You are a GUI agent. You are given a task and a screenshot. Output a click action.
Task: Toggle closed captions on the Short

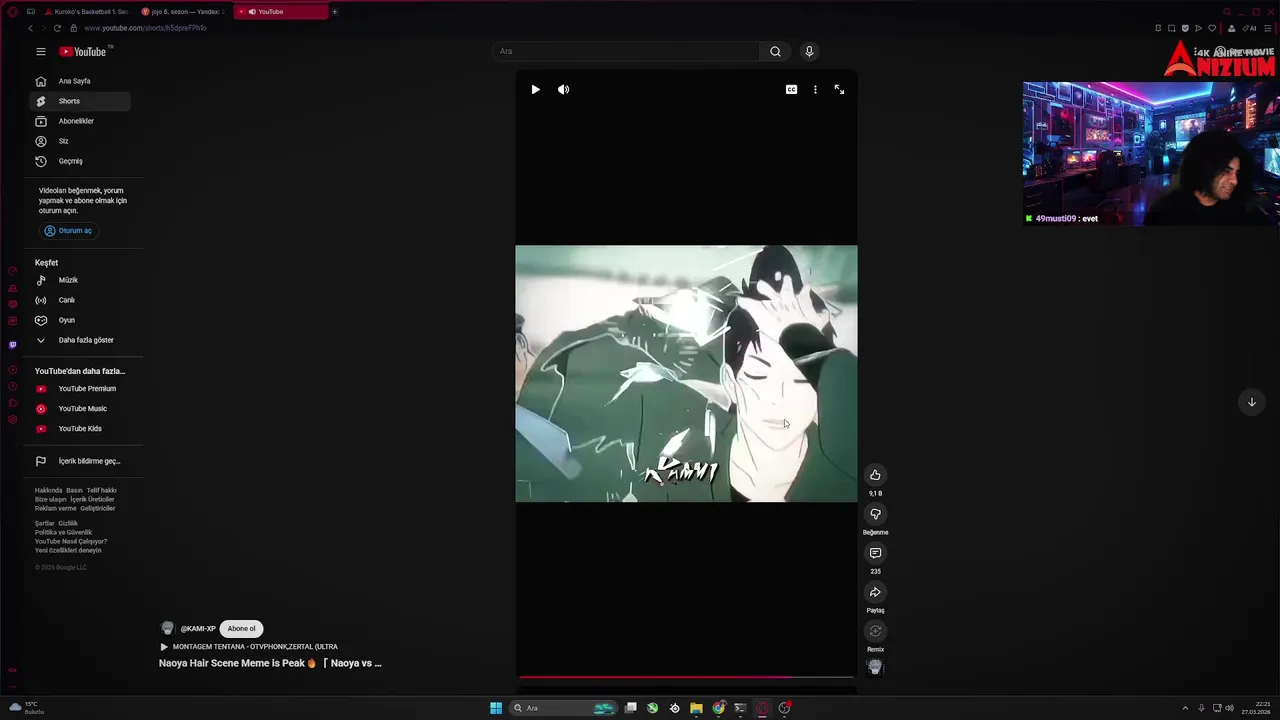click(x=791, y=90)
